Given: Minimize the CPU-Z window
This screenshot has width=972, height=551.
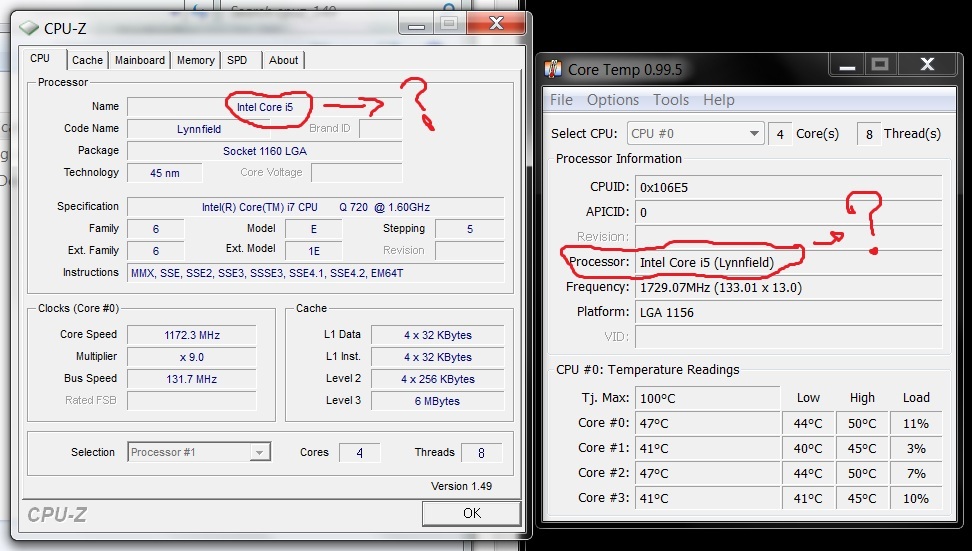Looking at the screenshot, I should click(x=417, y=25).
